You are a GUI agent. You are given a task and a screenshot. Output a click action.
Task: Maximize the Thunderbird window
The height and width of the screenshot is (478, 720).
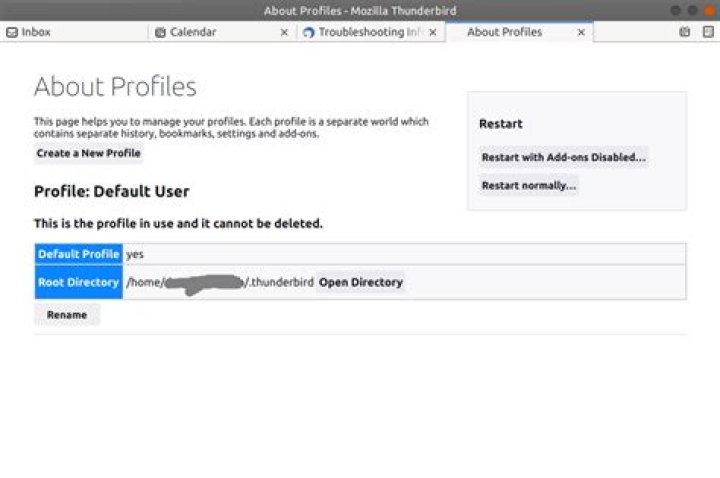click(x=693, y=11)
